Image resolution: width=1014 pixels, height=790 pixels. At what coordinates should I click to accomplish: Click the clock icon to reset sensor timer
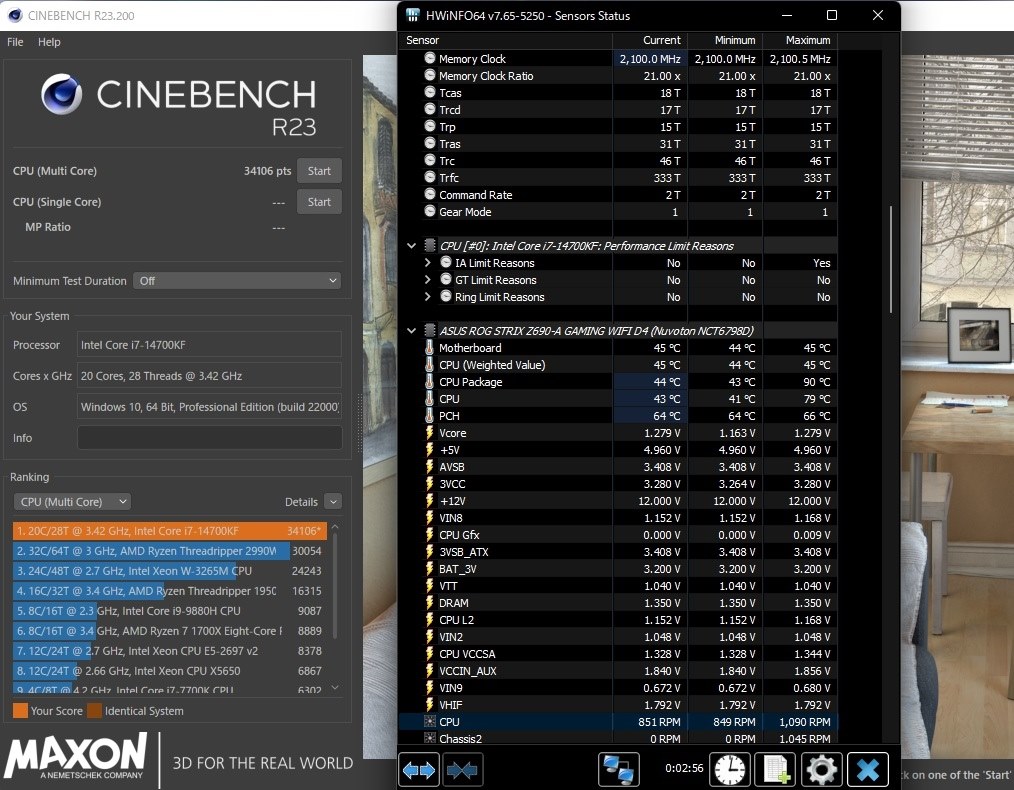click(x=730, y=769)
